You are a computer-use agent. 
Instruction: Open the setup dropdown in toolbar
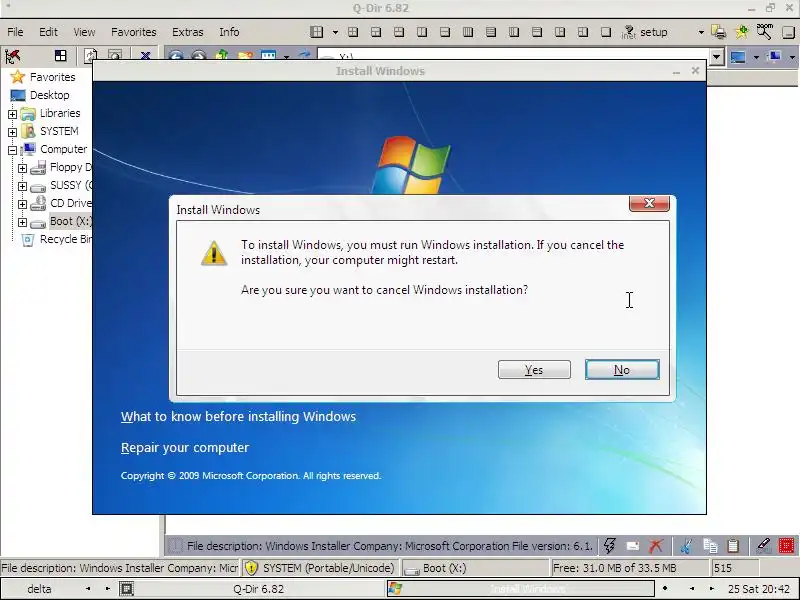click(x=701, y=32)
